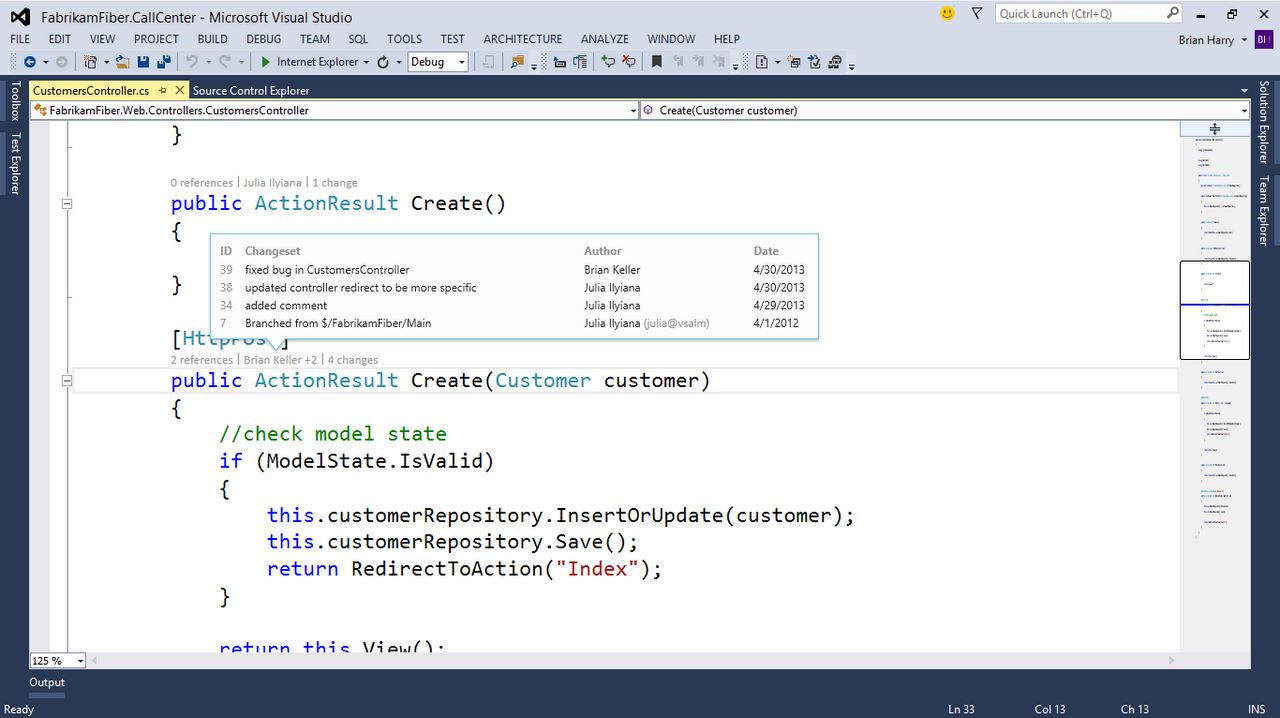Click the yellow smiley feedback icon
Screen dimensions: 1280x718
tap(948, 13)
